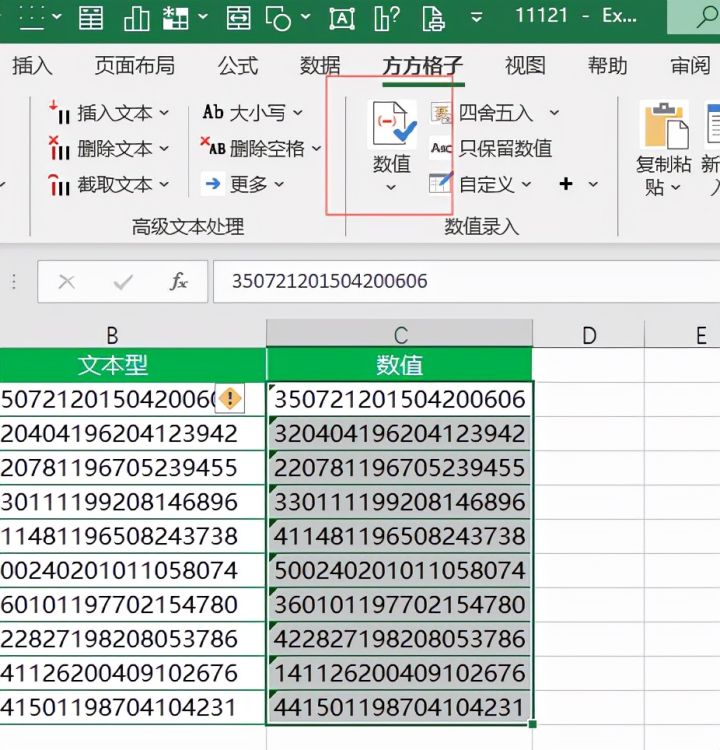This screenshot has height=750, width=720.
Task: Expand the 自定义 dropdown arrow
Action: point(526,184)
